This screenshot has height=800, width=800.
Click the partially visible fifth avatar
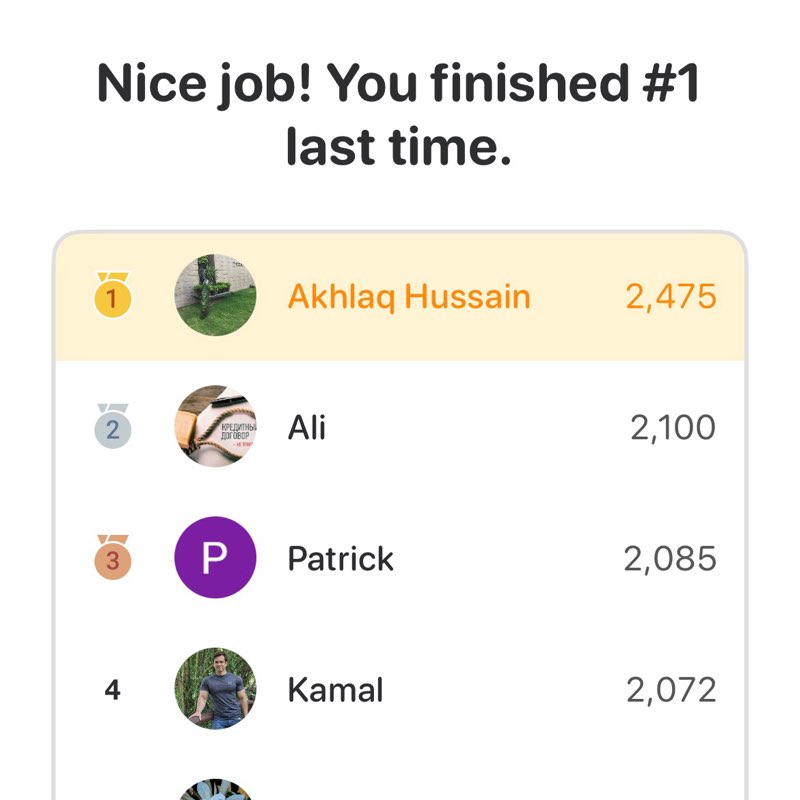pyautogui.click(x=215, y=790)
